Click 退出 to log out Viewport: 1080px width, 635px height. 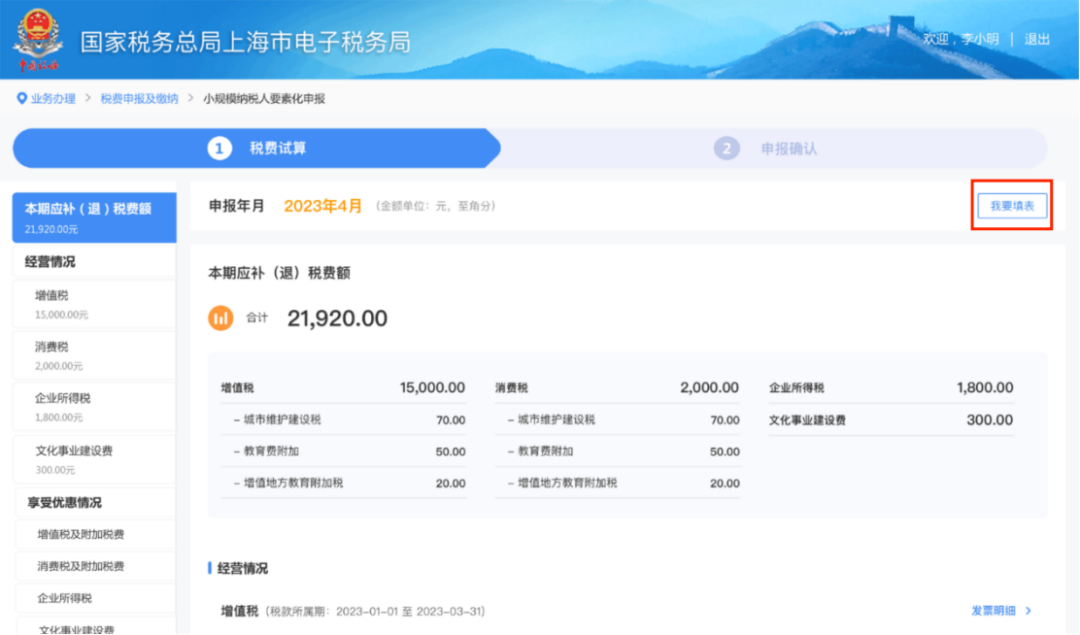[1036, 39]
